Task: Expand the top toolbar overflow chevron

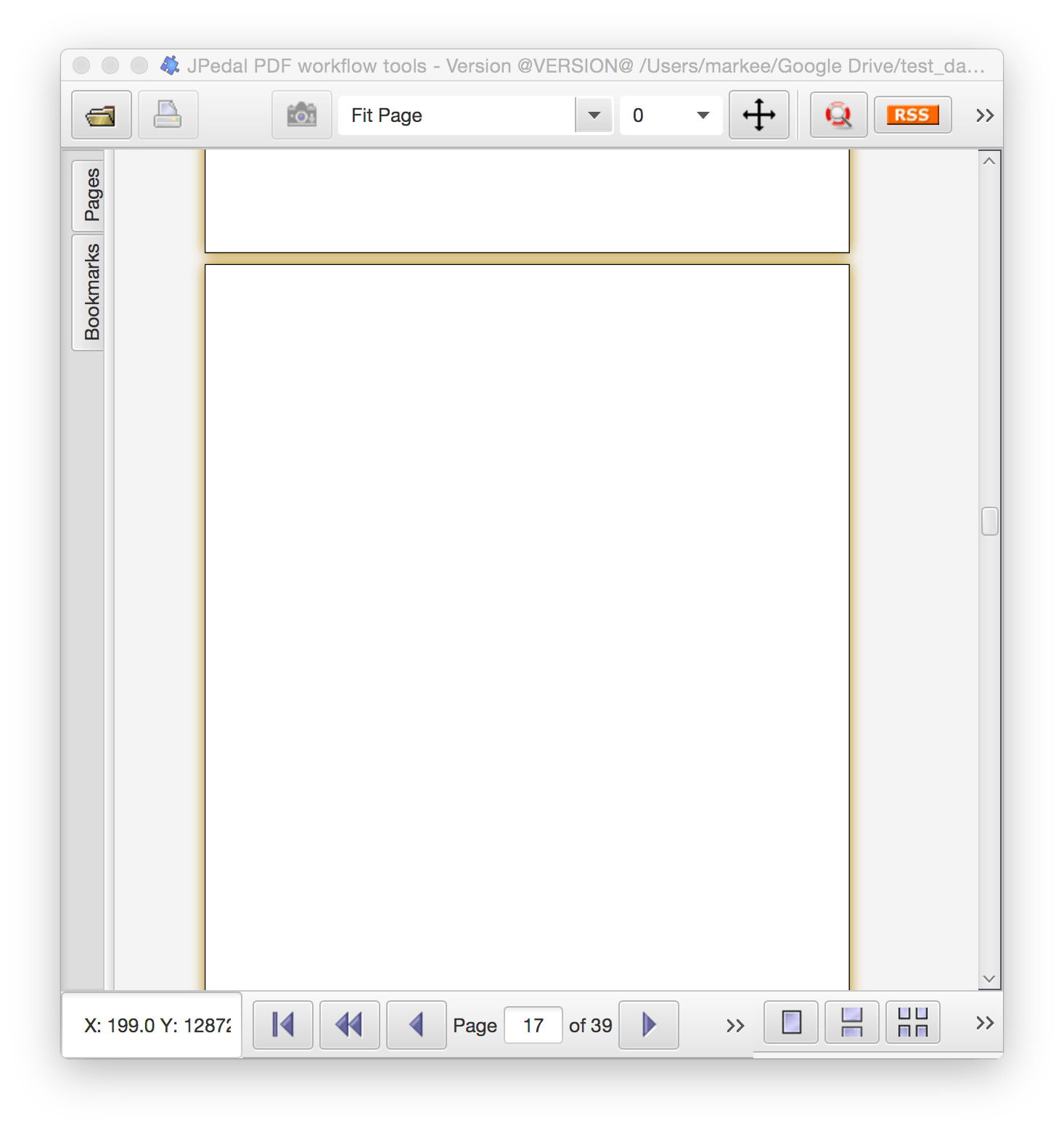Action: (984, 115)
